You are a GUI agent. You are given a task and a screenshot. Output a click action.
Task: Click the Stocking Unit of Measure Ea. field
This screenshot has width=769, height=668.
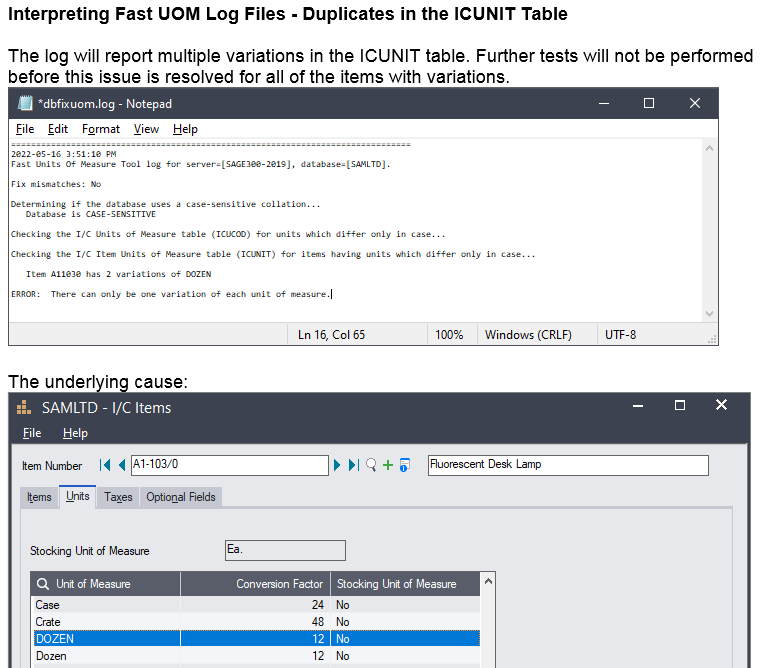pos(285,550)
